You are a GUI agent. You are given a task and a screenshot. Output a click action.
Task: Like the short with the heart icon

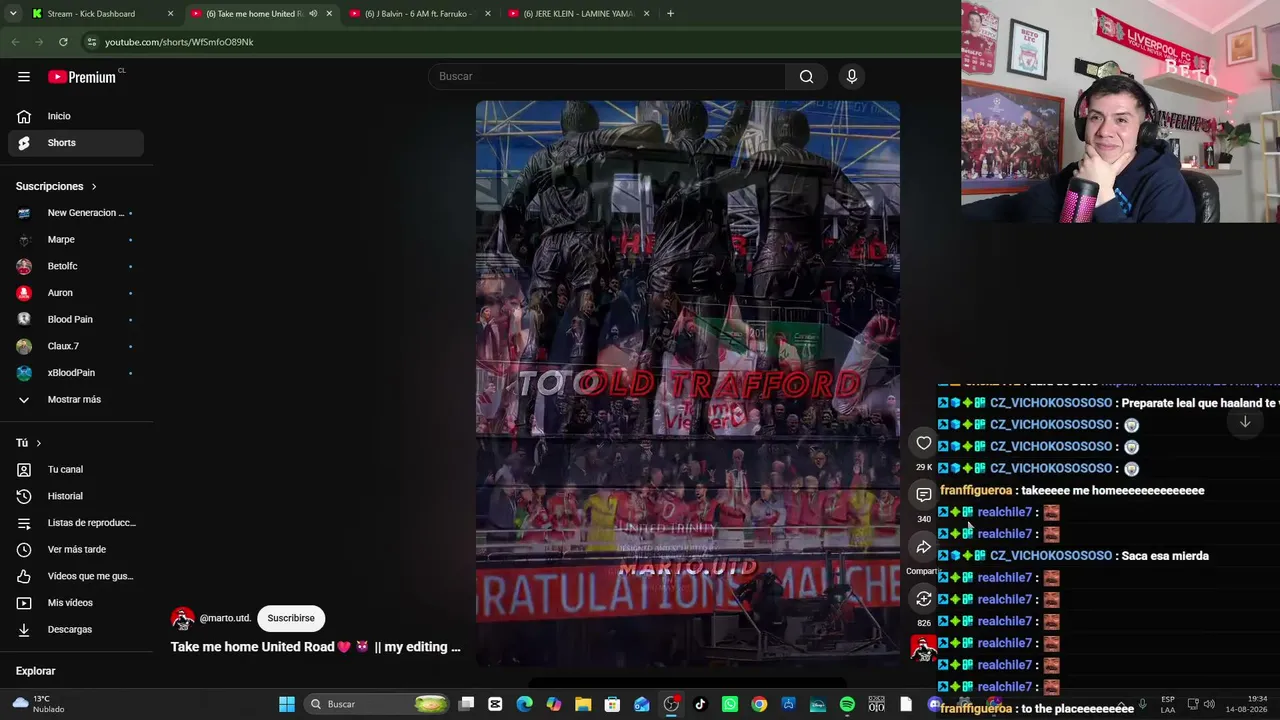[923, 443]
